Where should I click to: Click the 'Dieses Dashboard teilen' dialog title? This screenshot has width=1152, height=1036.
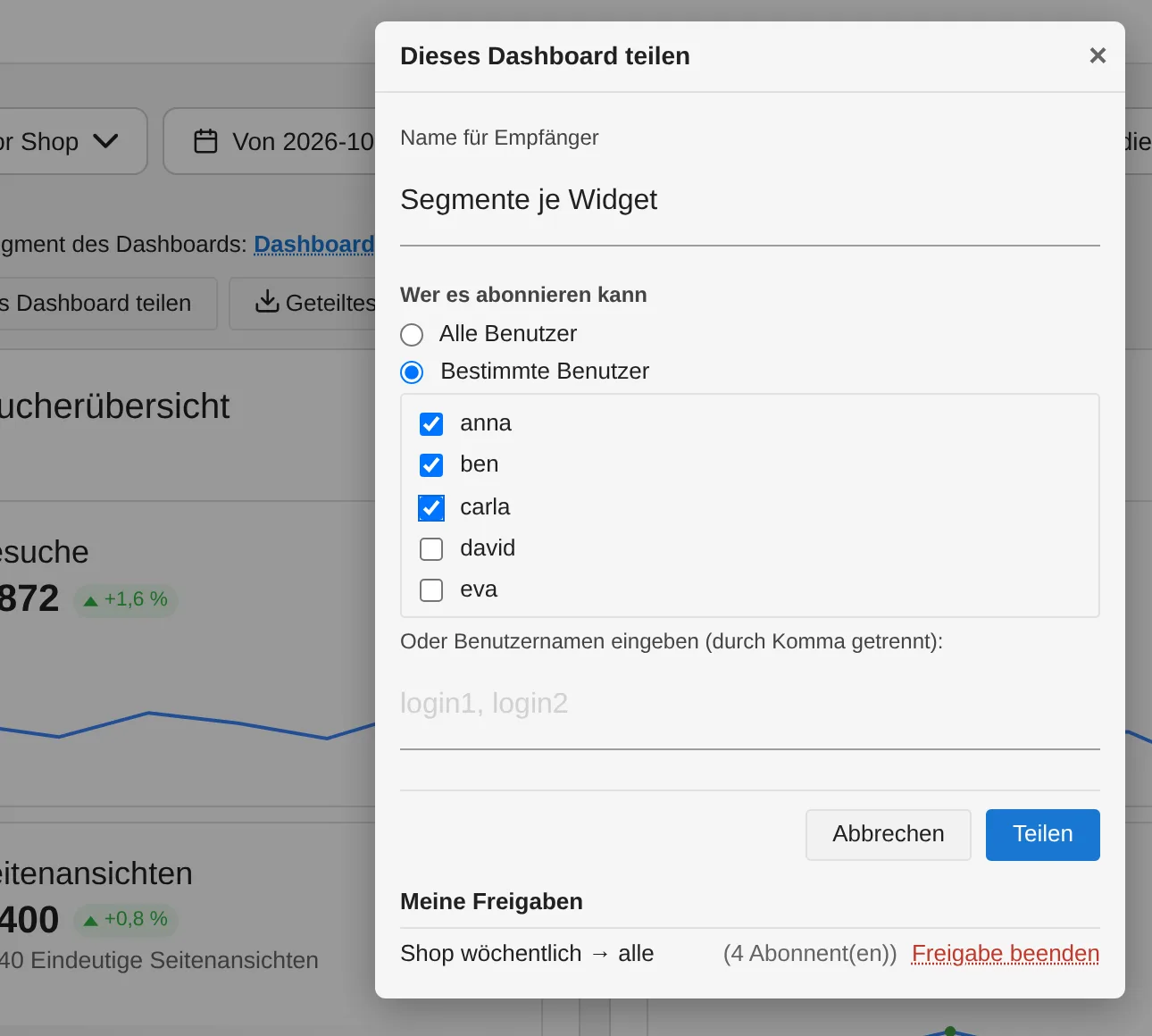click(545, 56)
